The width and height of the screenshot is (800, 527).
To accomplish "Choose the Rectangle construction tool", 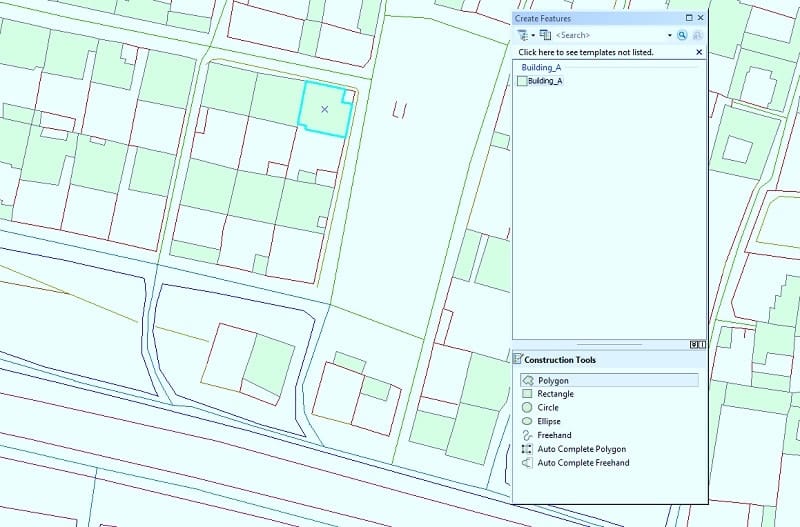I will (x=555, y=394).
